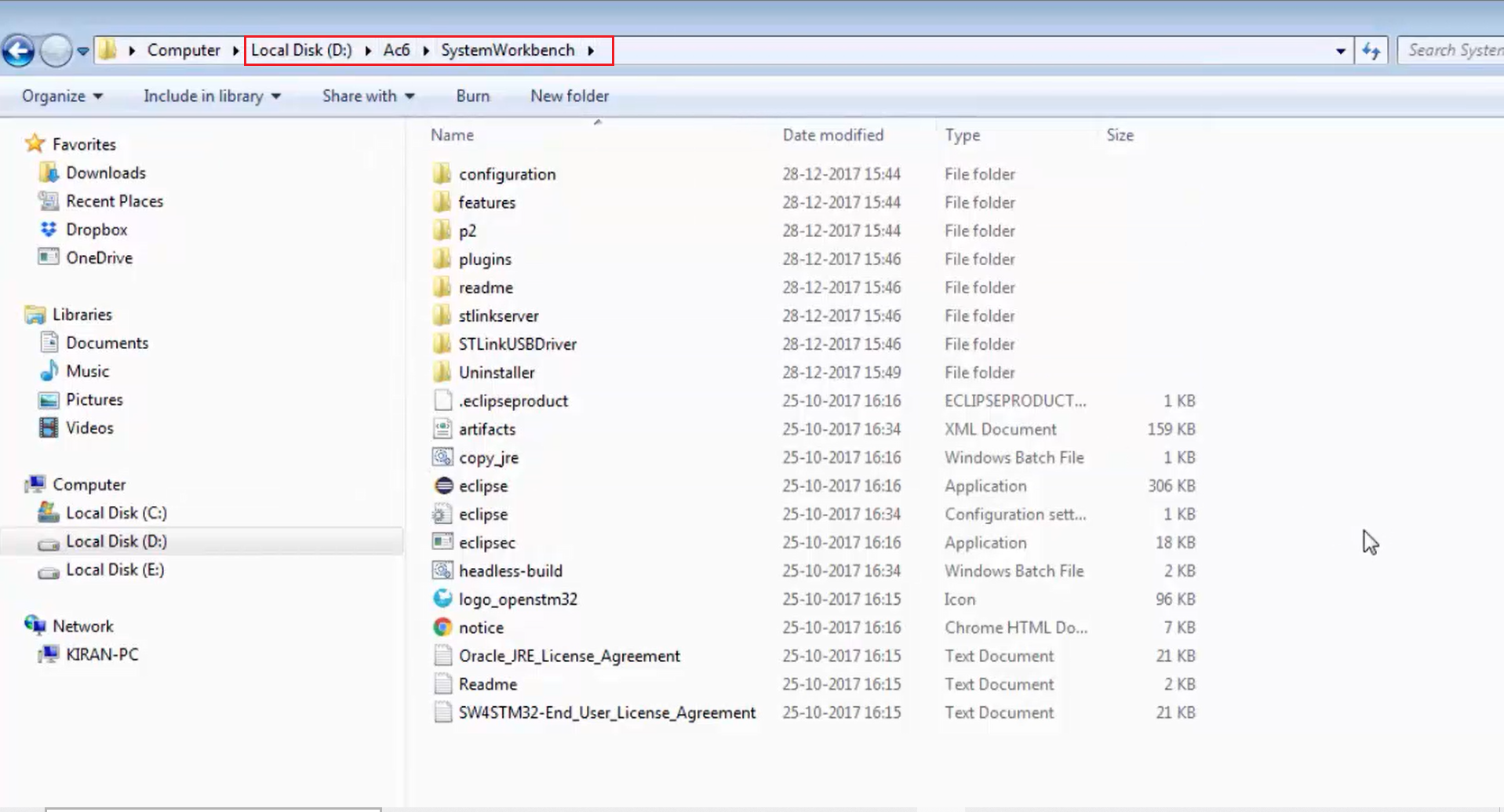This screenshot has height=812, width=1504.
Task: Select the headless-build batch file icon
Action: [x=442, y=570]
